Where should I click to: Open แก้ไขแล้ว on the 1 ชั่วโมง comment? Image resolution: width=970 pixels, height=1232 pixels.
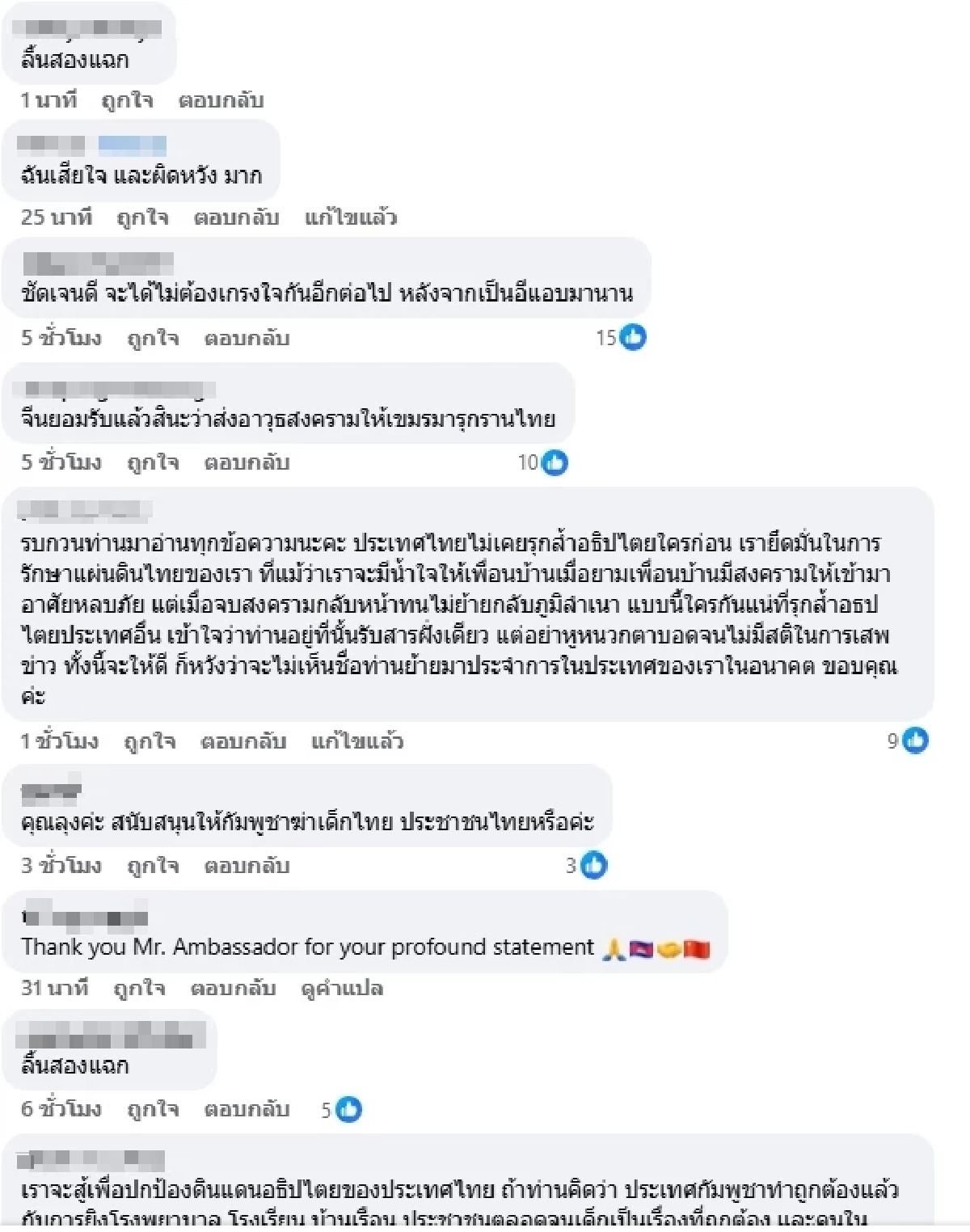[357, 740]
